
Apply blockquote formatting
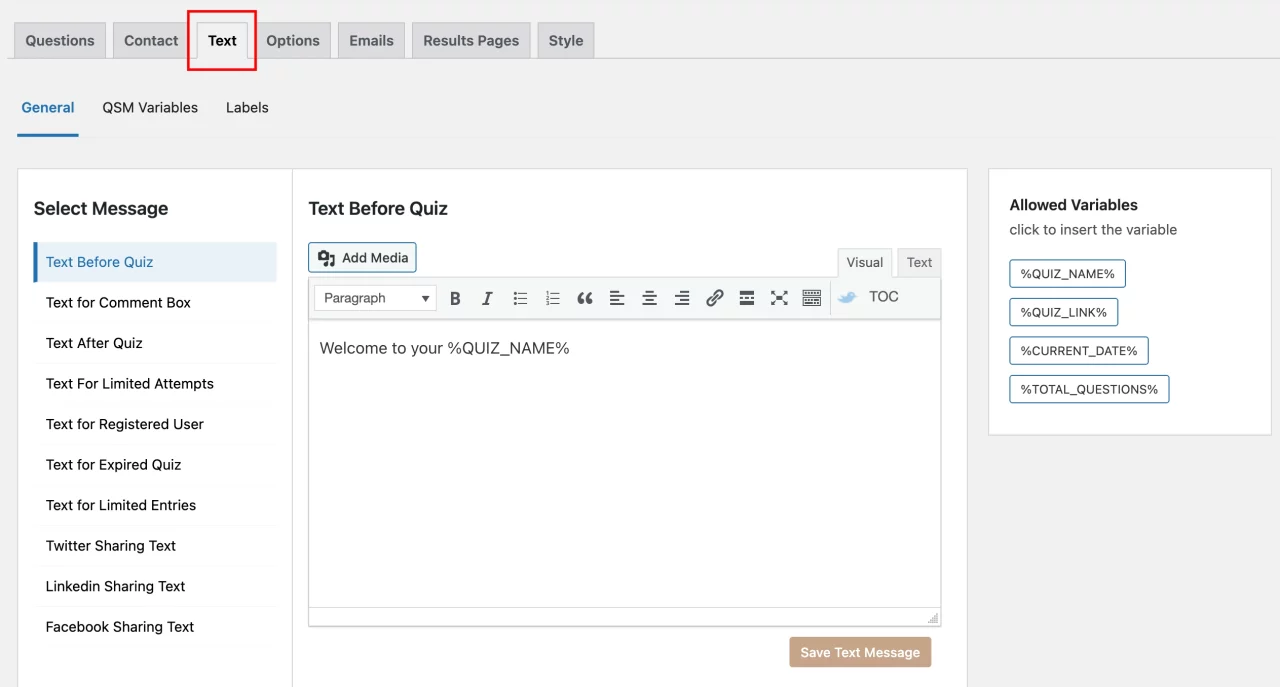pyautogui.click(x=585, y=297)
